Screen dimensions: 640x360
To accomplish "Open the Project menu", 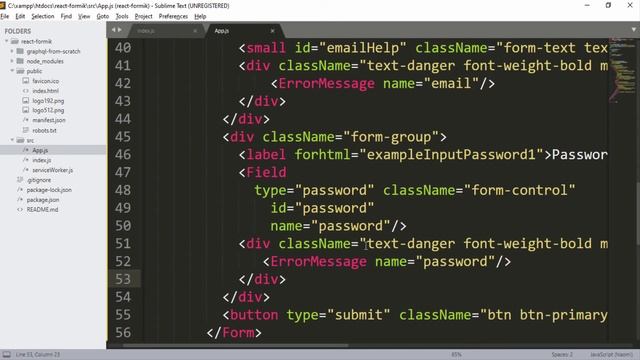I will [x=143, y=16].
